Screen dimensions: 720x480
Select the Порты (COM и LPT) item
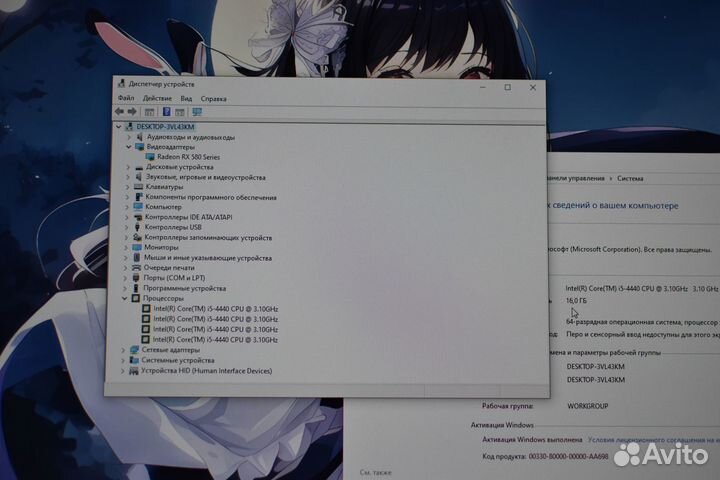point(175,278)
